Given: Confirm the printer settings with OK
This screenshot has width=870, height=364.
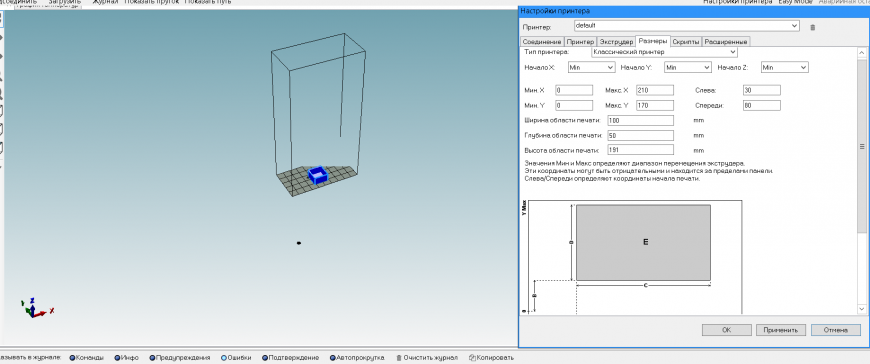Looking at the screenshot, I should pos(726,330).
